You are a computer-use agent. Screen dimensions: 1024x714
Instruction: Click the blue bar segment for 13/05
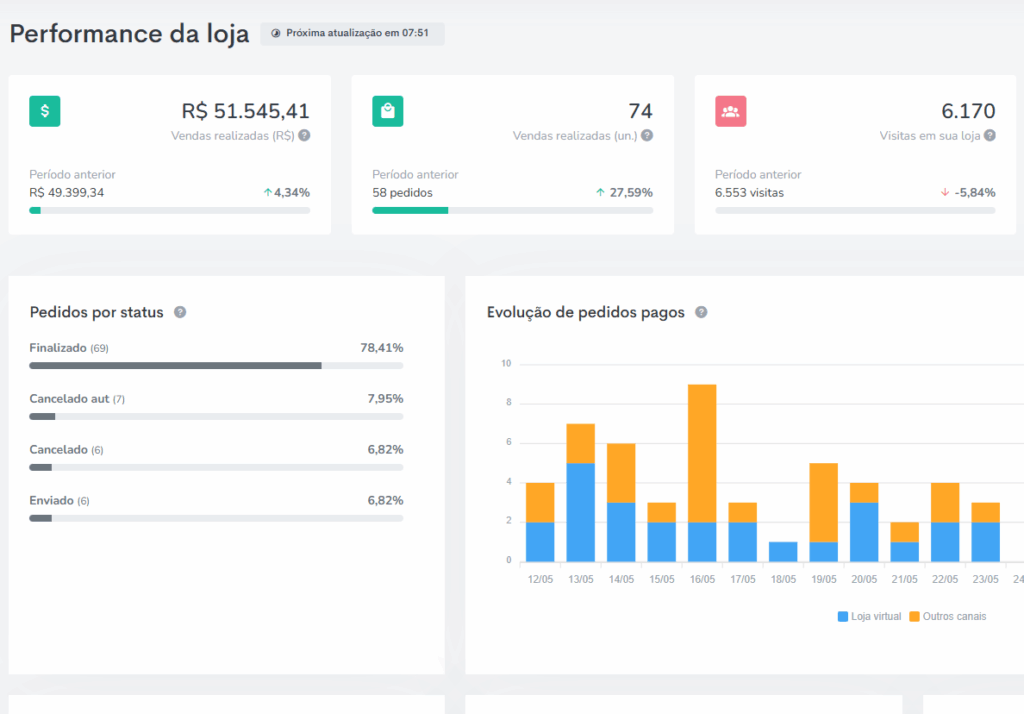pyautogui.click(x=581, y=511)
